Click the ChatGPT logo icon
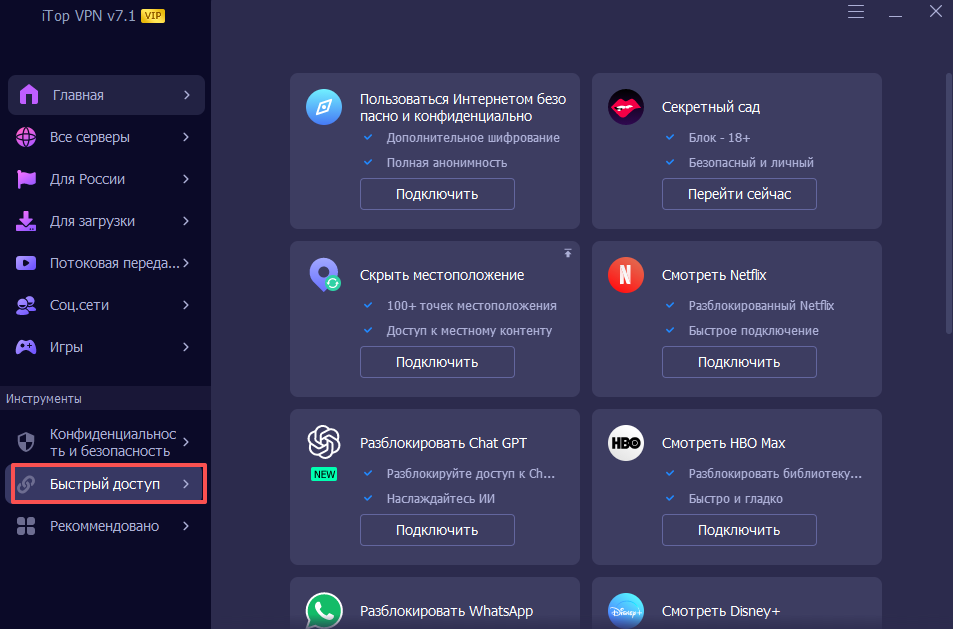 click(324, 441)
